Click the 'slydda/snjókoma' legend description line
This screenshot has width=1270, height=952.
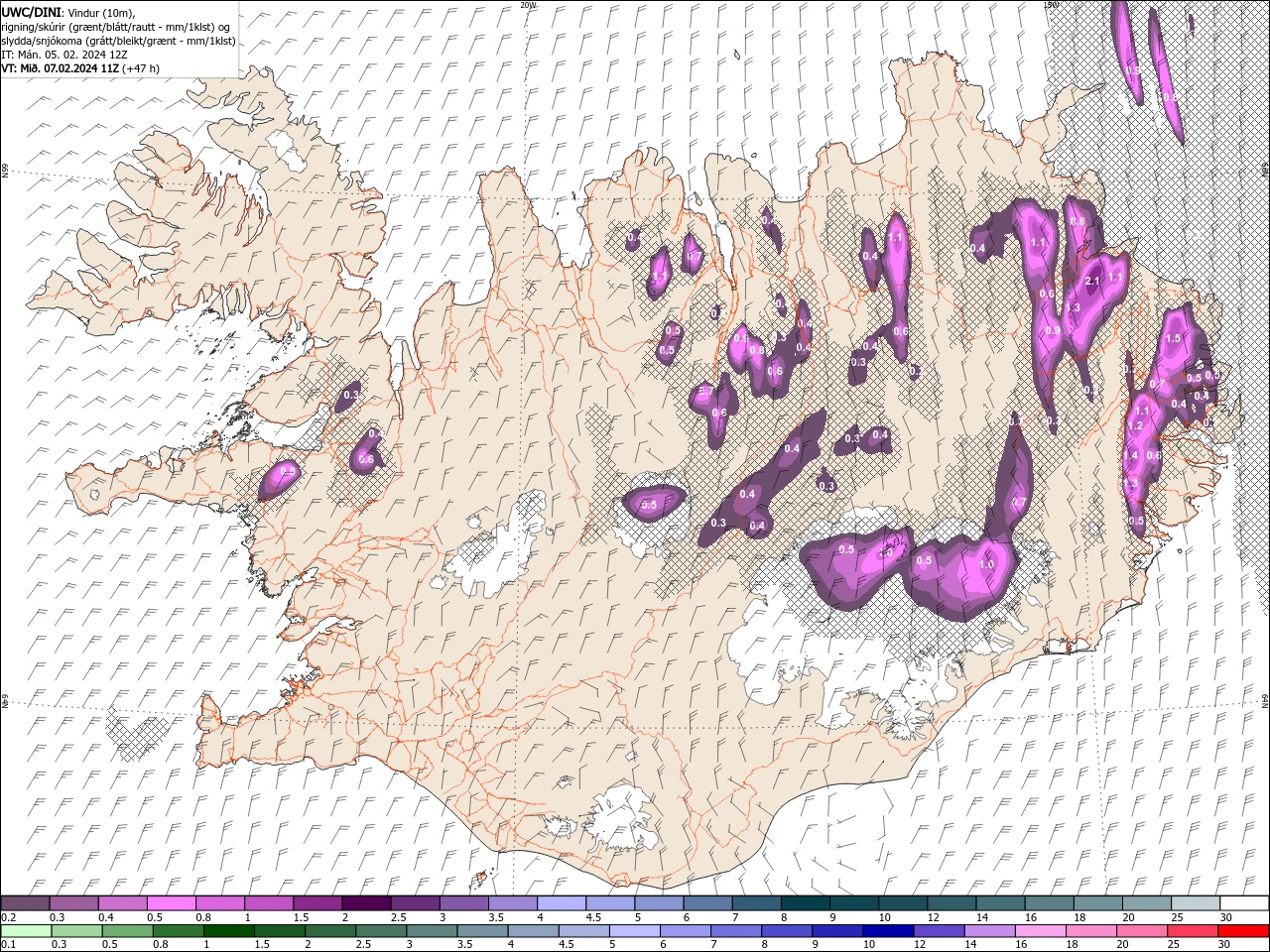coord(119,41)
